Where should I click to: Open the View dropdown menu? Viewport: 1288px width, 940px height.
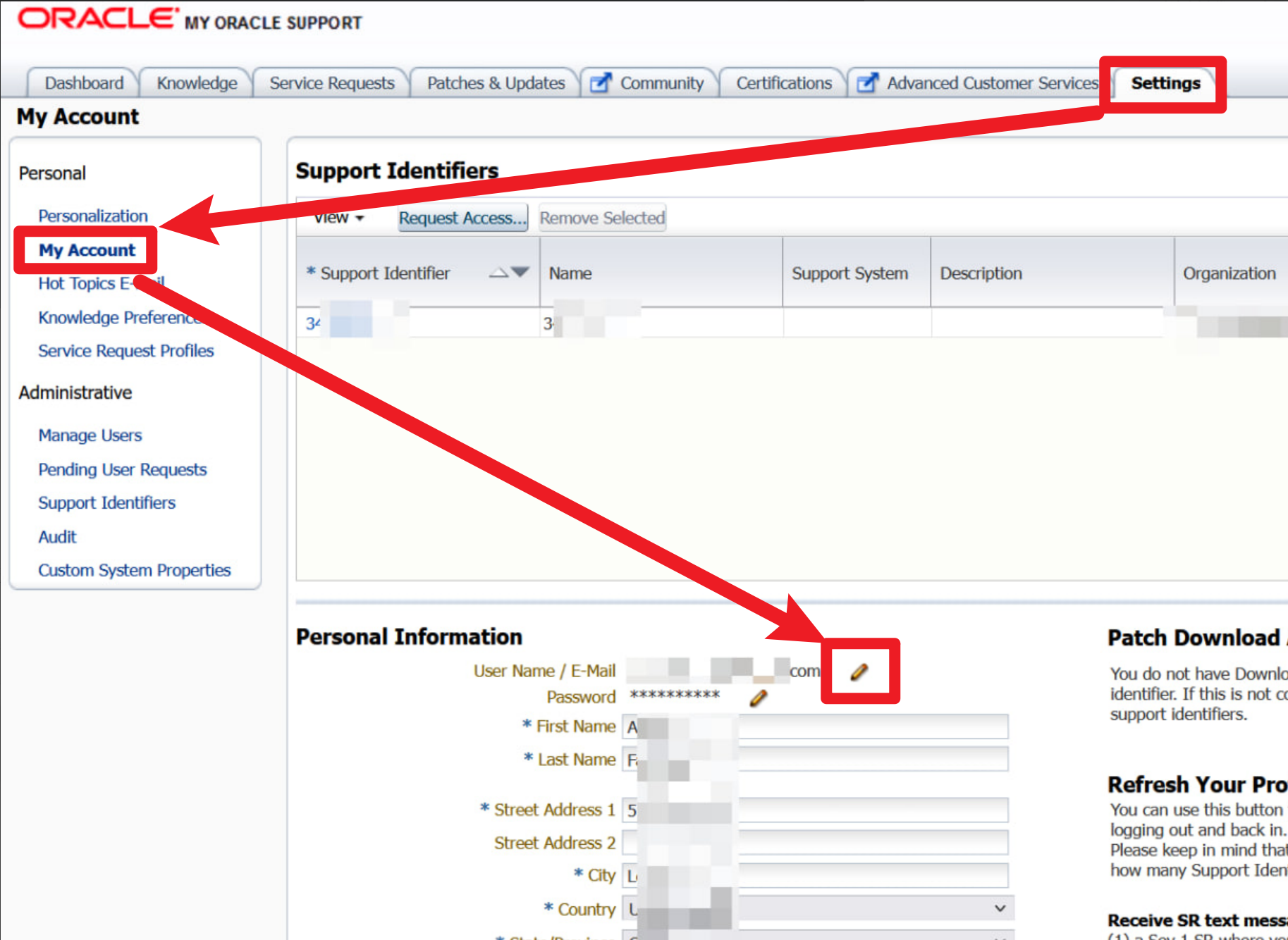click(x=338, y=218)
